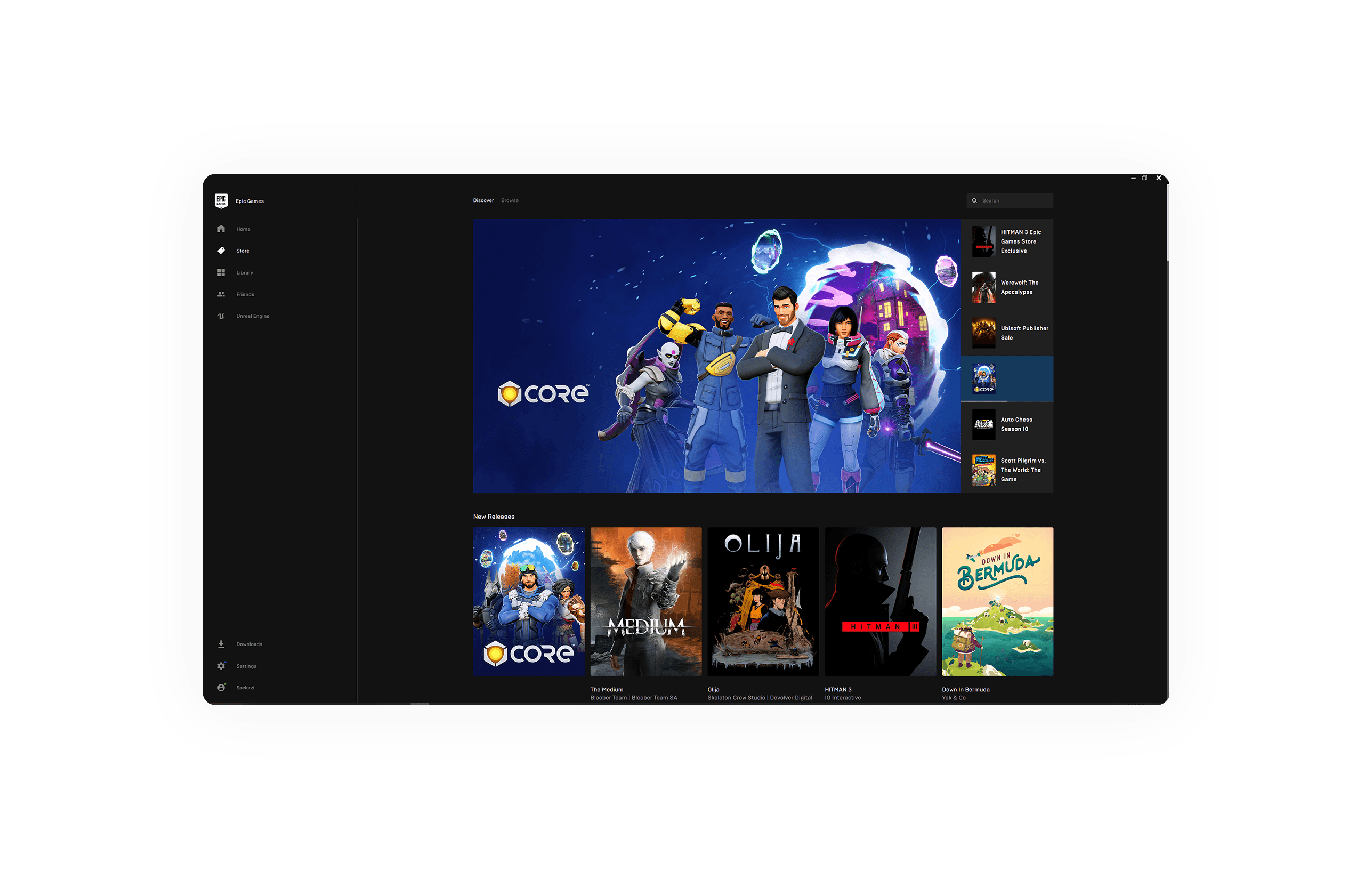This screenshot has height=879, width=1372.
Task: Open the Friends people icon
Action: [221, 294]
